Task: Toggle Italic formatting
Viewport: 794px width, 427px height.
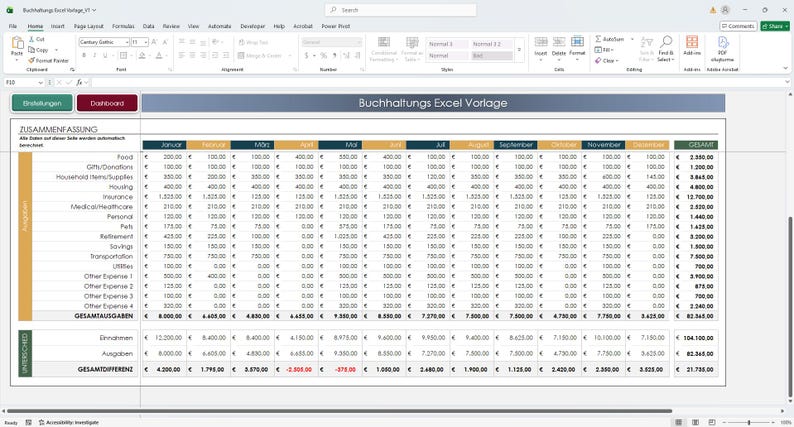Action: pyautogui.click(x=95, y=55)
